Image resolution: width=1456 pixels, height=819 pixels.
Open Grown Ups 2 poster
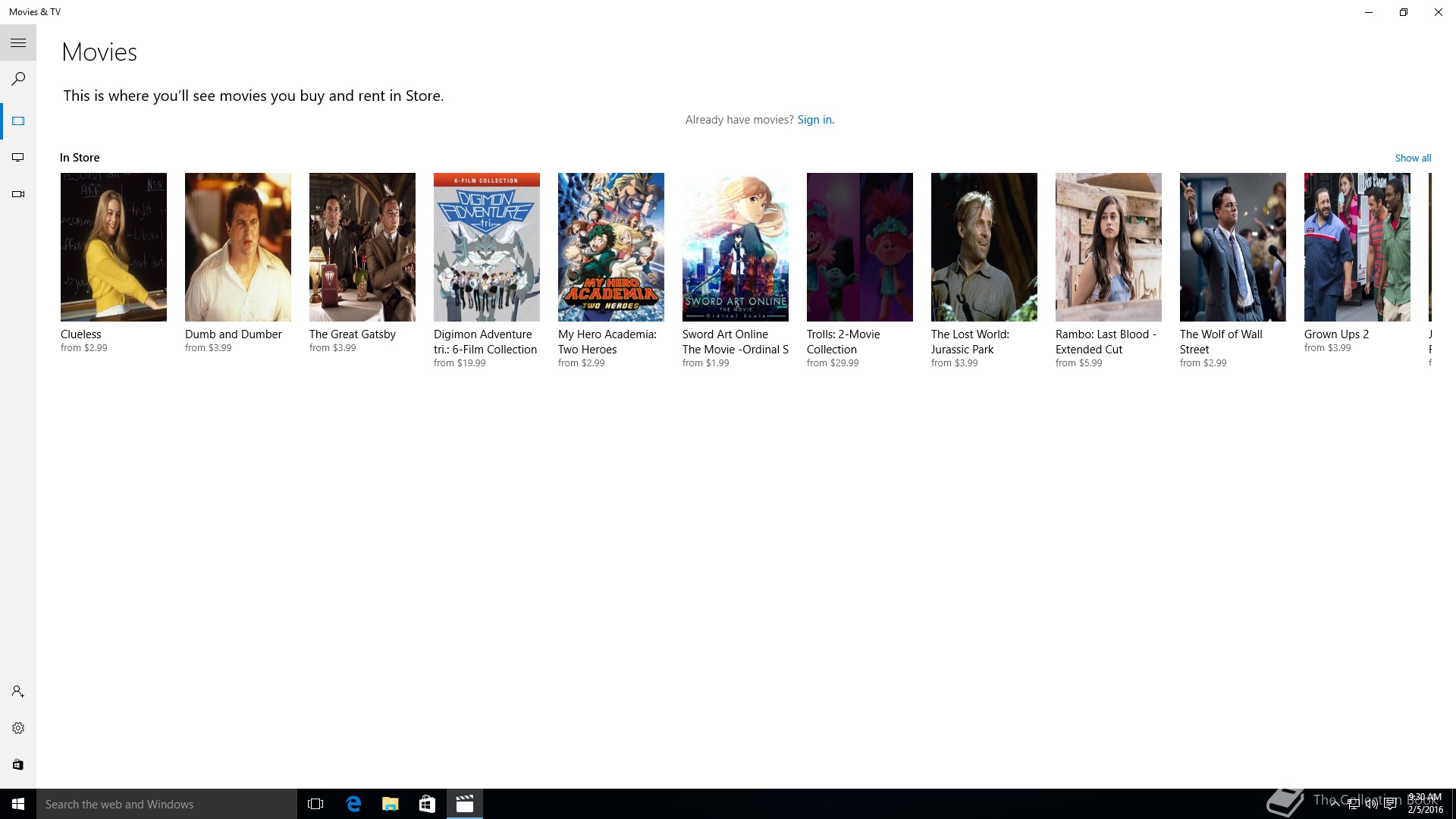point(1357,247)
